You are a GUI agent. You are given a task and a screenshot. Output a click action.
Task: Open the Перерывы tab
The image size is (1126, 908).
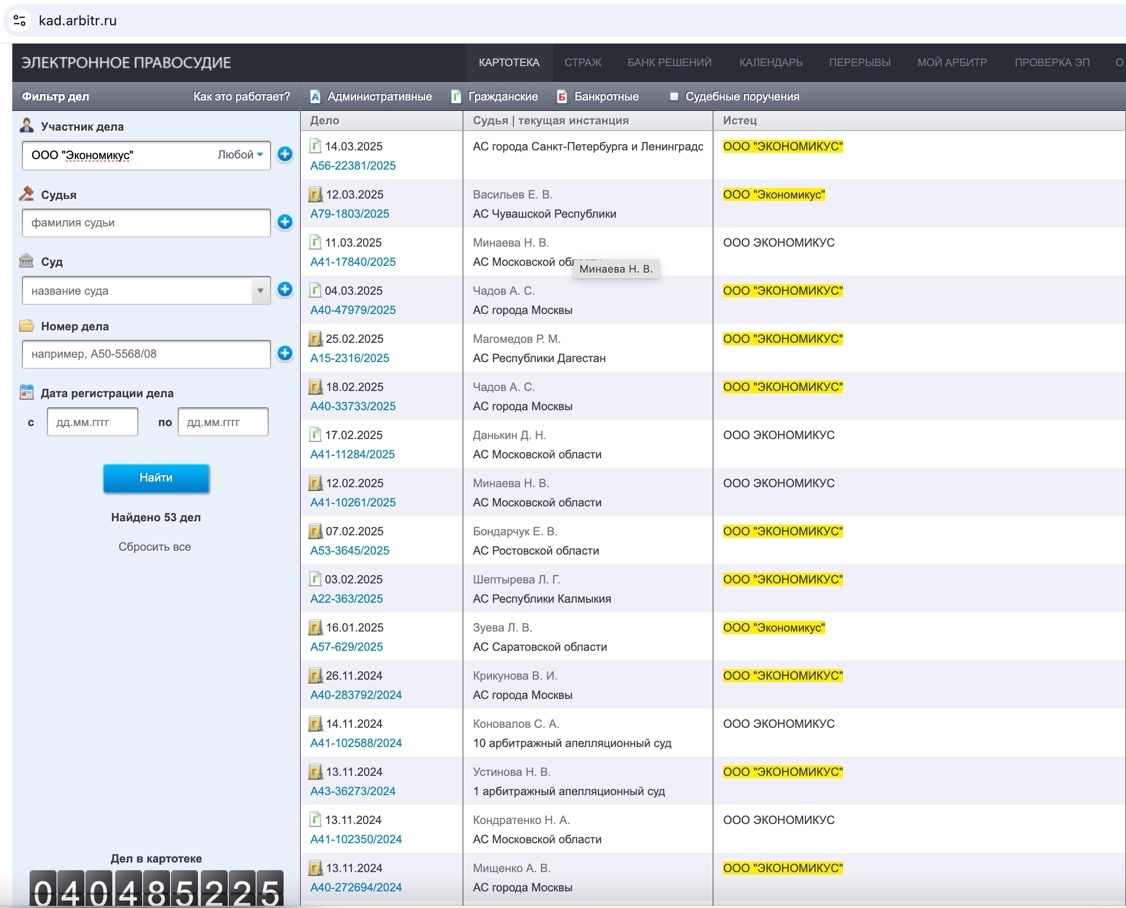860,62
